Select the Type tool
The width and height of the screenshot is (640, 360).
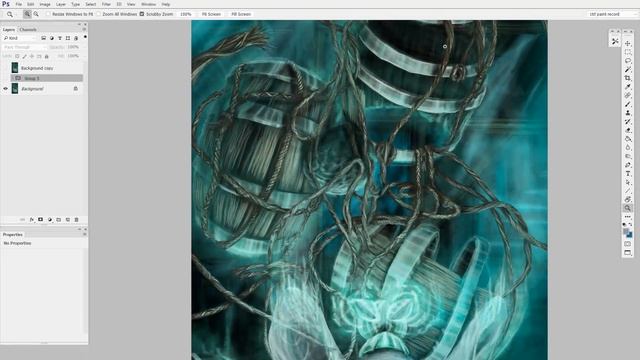point(627,173)
